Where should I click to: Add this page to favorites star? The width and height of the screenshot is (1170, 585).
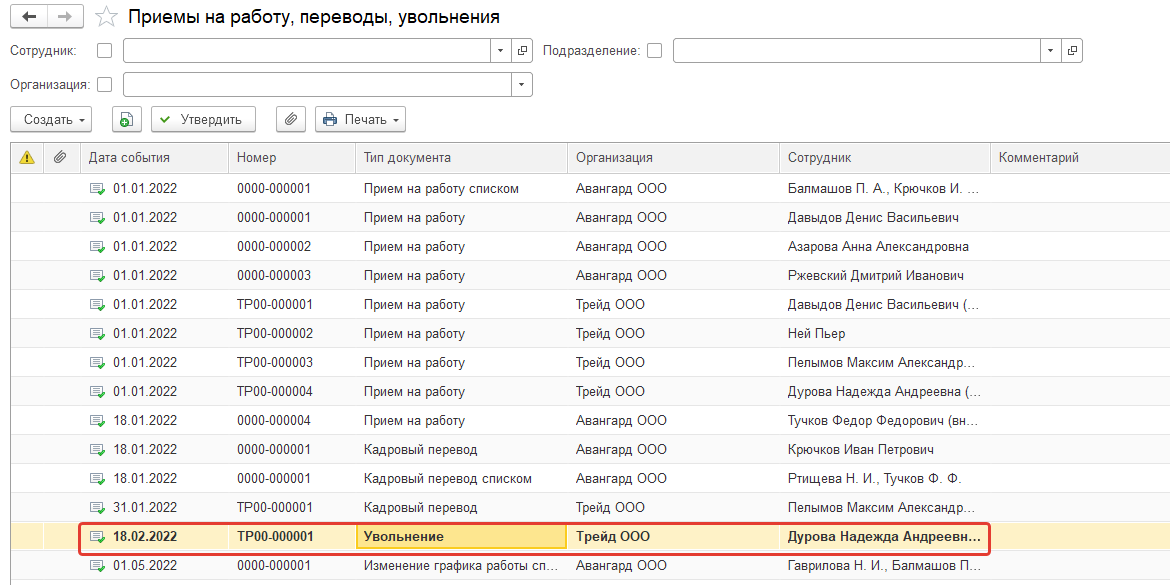[106, 17]
